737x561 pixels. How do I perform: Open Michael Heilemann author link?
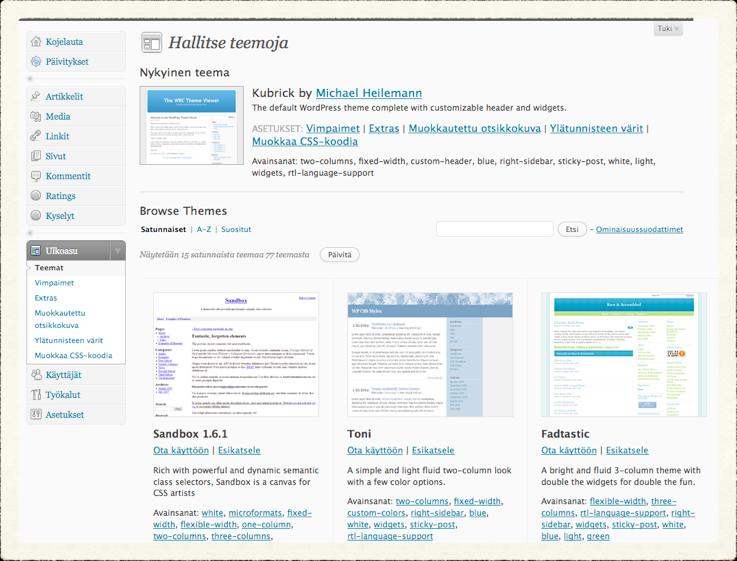point(368,93)
